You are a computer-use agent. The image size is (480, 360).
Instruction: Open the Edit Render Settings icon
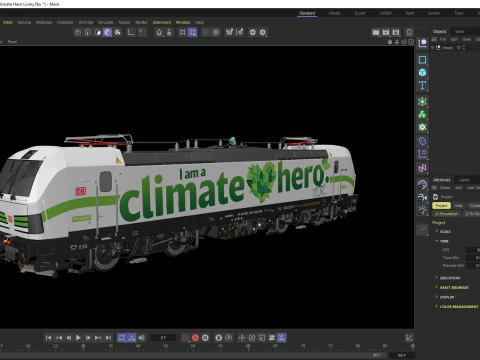pos(396,32)
